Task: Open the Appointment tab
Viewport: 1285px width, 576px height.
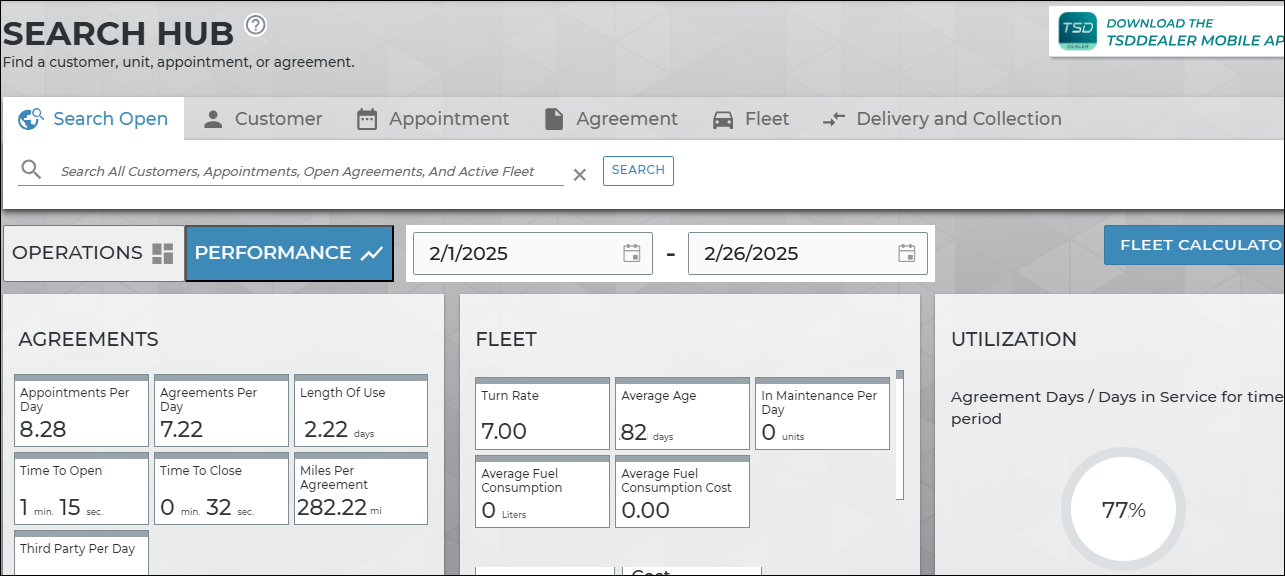Action: tap(433, 119)
